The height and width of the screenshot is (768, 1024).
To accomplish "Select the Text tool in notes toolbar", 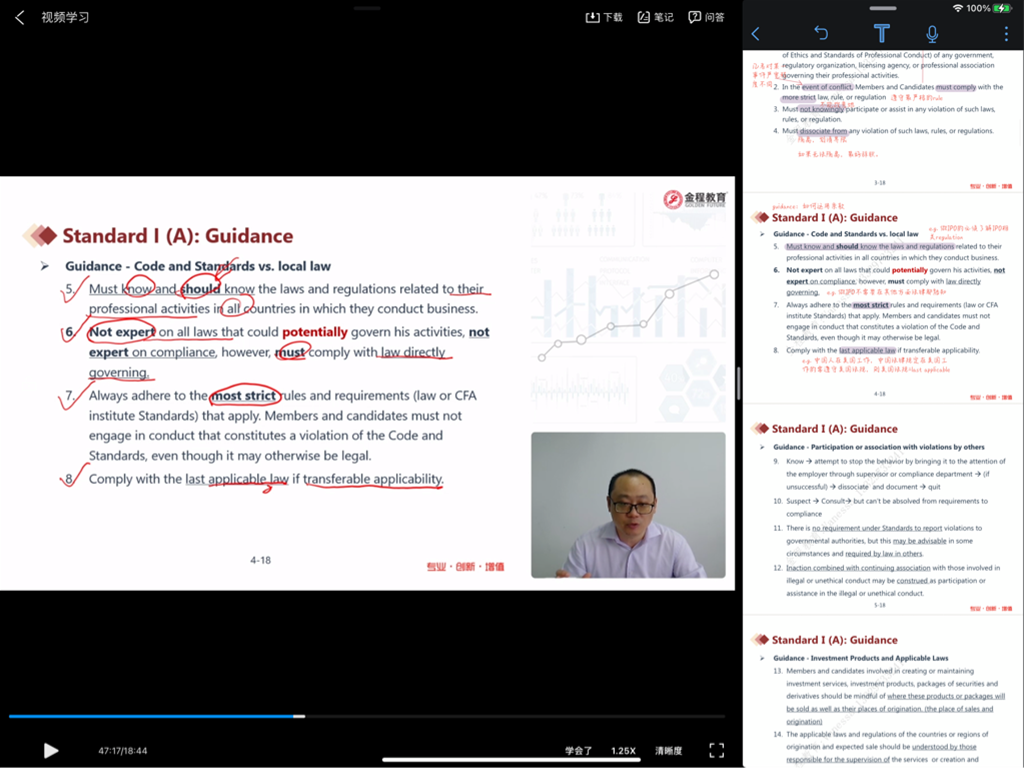I will click(x=881, y=34).
